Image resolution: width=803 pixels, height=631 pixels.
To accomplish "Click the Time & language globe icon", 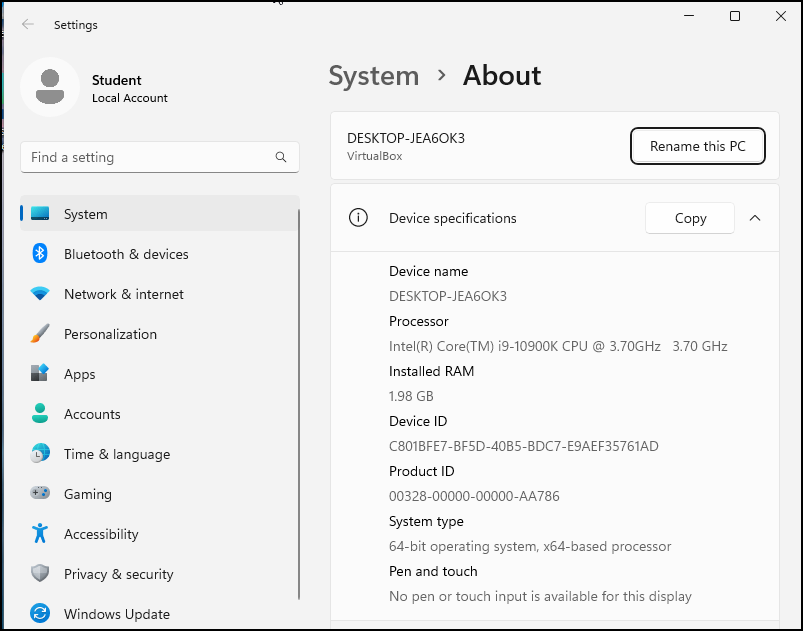I will click(x=40, y=453).
